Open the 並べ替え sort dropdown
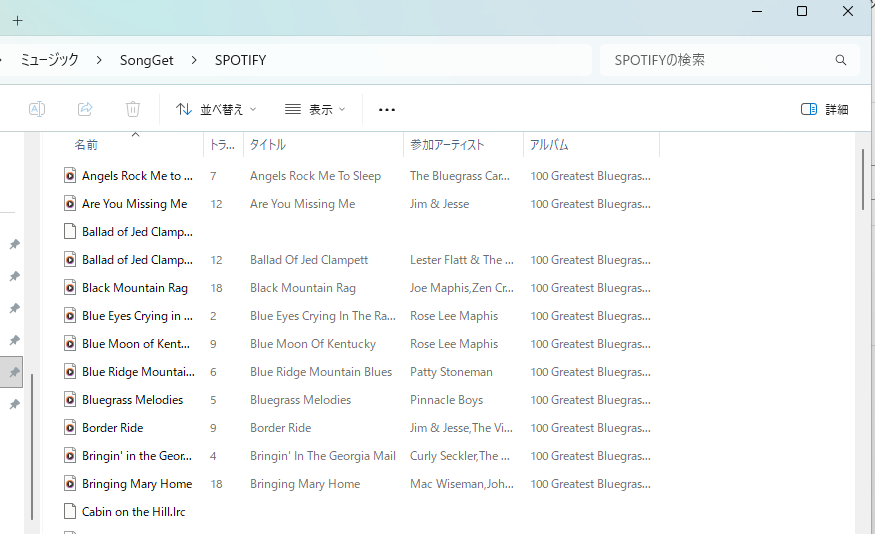This screenshot has width=875, height=534. point(216,109)
